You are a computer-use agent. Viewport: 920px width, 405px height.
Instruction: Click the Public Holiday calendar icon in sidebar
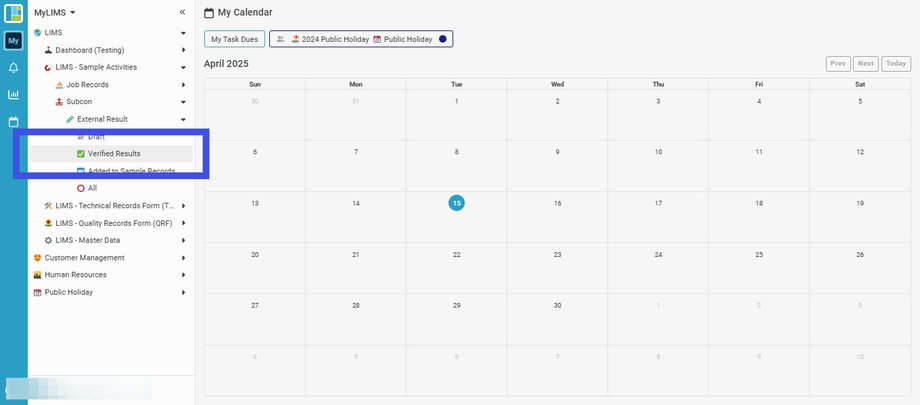point(38,292)
